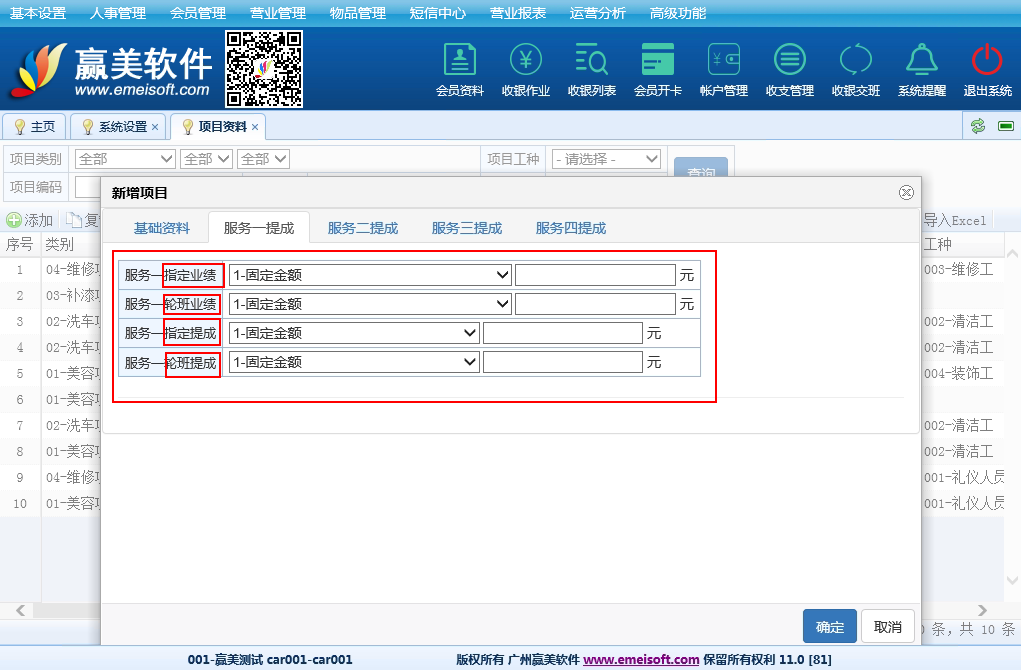
Task: Close the 系统设置 tab
Action: pyautogui.click(x=155, y=127)
